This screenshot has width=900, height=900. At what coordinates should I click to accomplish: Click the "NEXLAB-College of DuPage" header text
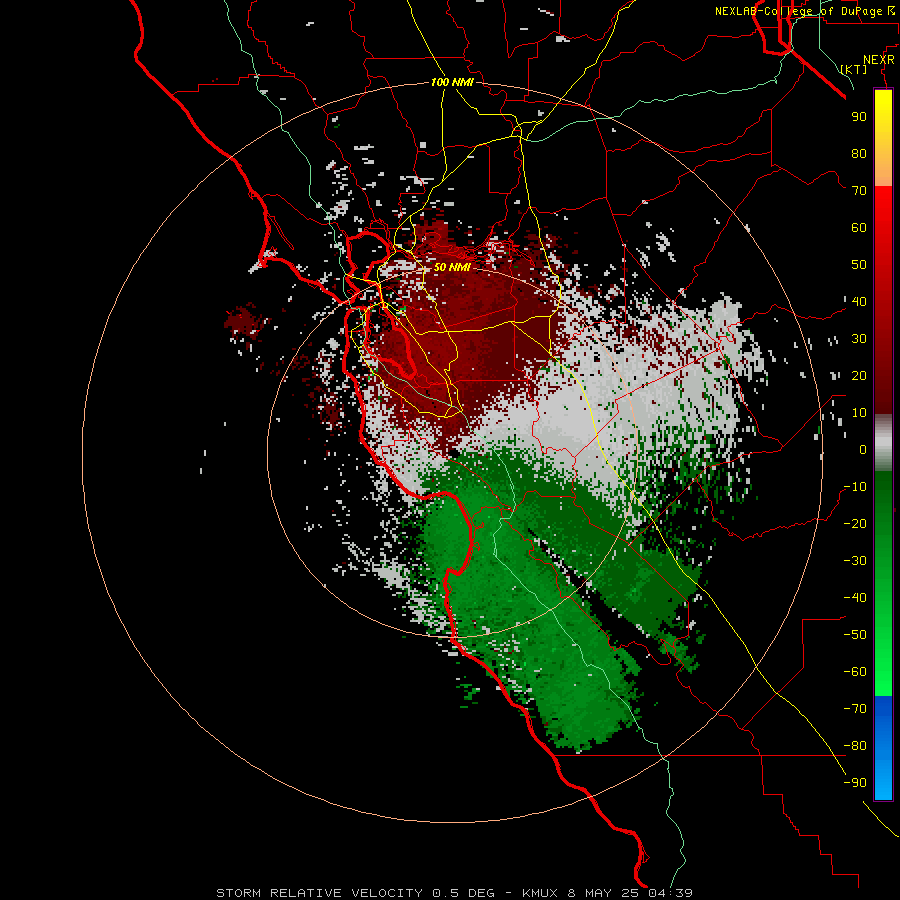[798, 11]
